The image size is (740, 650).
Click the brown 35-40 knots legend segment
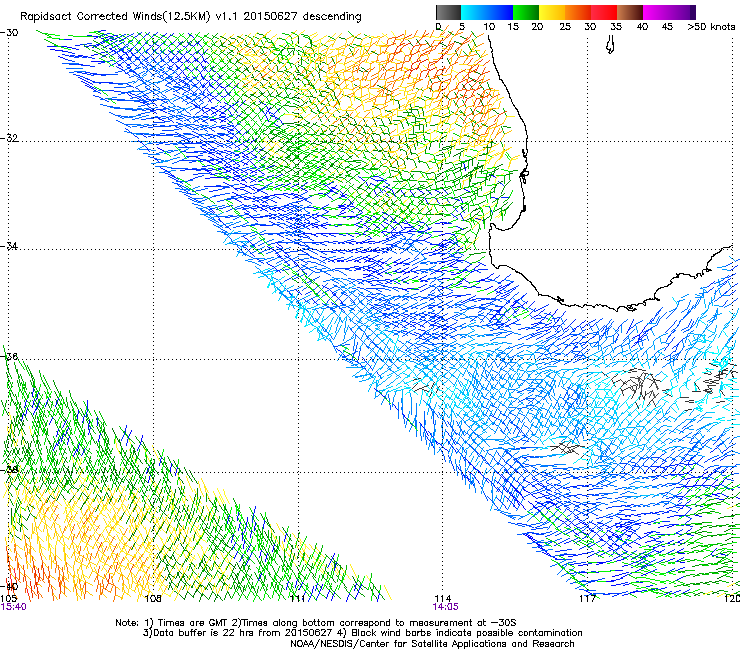coord(630,12)
